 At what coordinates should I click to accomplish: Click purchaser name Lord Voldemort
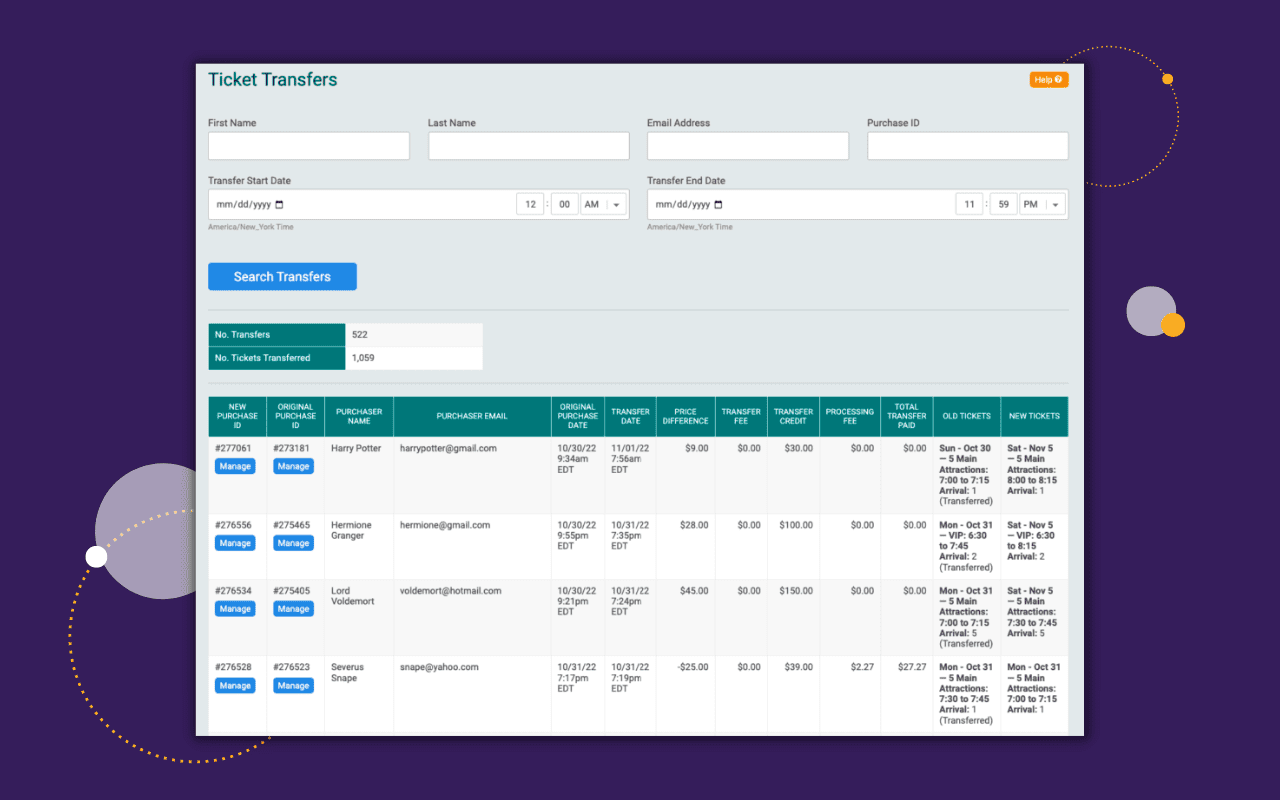pos(351,596)
